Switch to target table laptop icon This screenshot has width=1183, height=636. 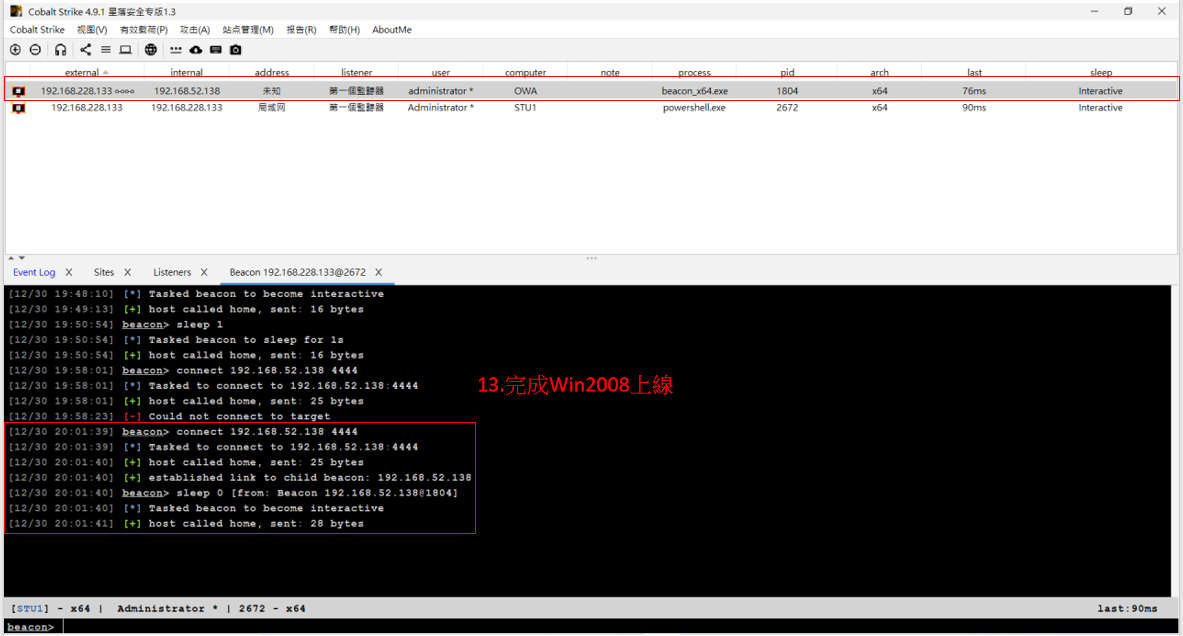coord(125,50)
